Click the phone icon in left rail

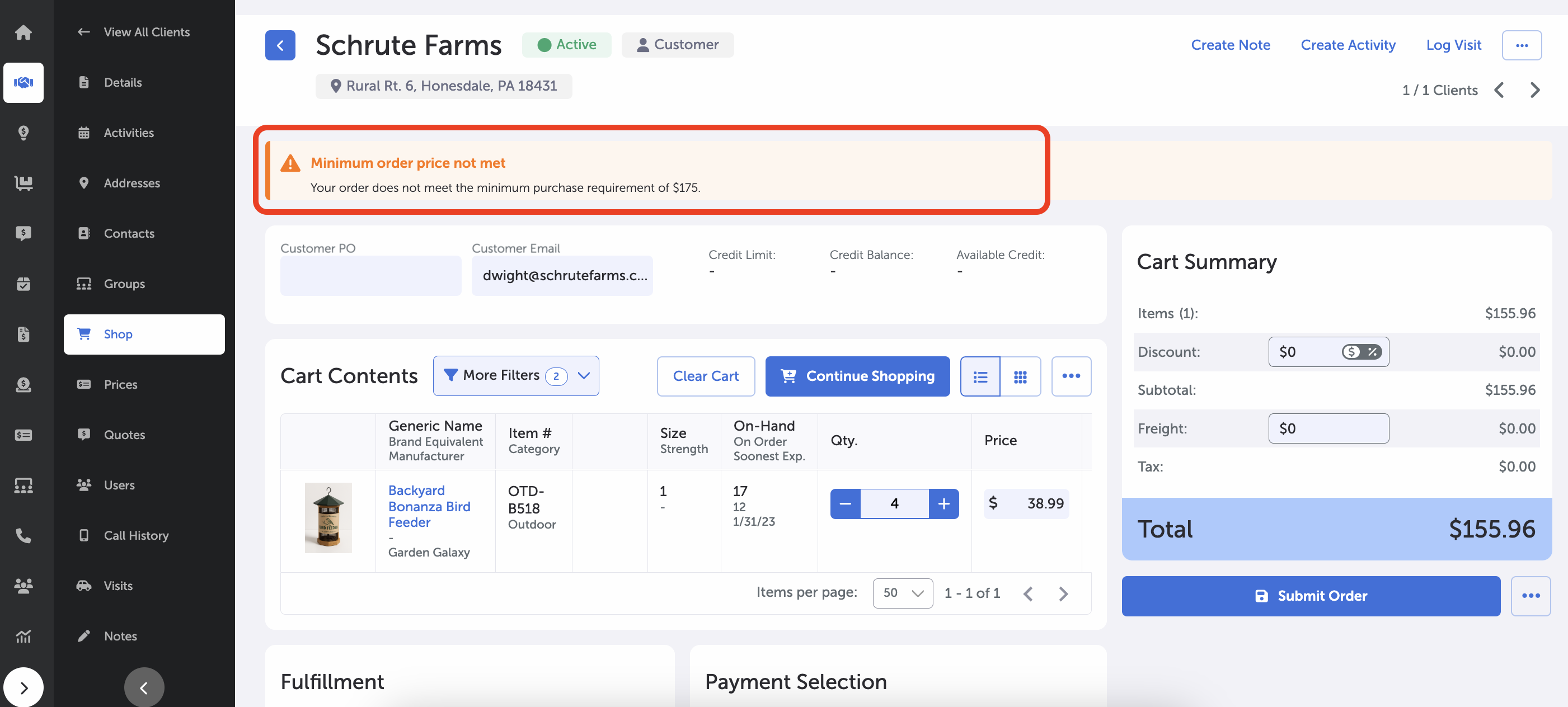[23, 535]
